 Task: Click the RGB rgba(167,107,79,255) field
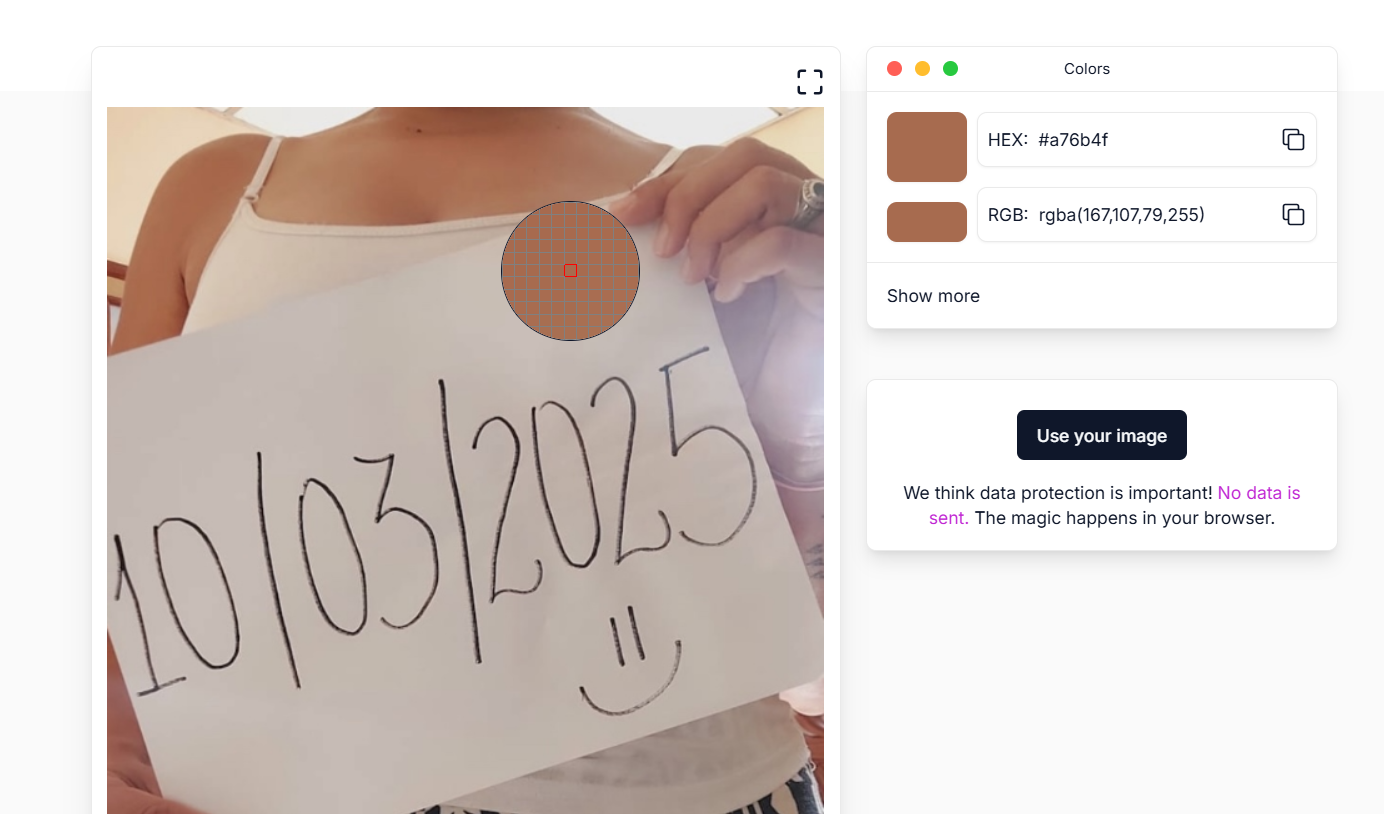click(x=1146, y=214)
